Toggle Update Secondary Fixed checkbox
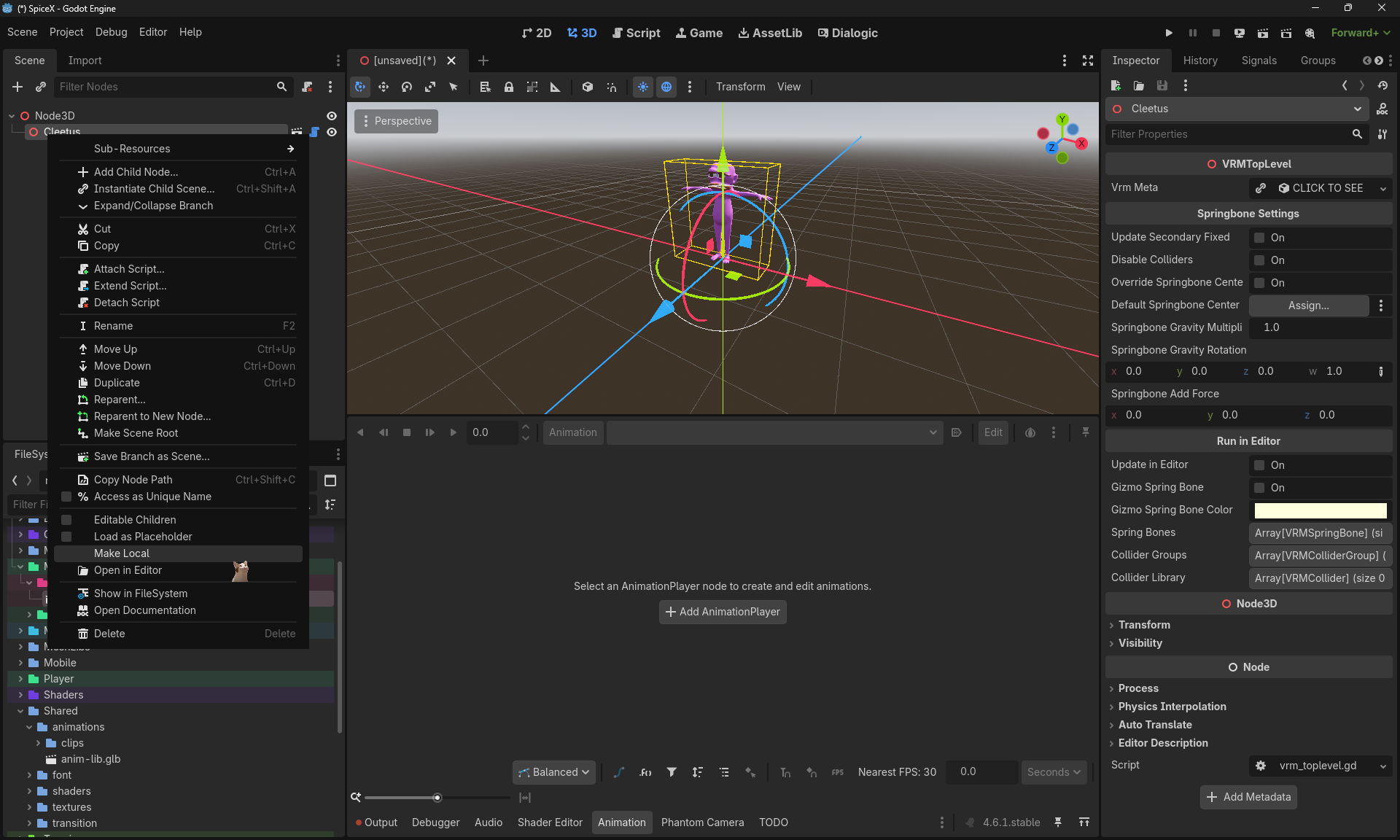Image resolution: width=1400 pixels, height=840 pixels. [1259, 238]
